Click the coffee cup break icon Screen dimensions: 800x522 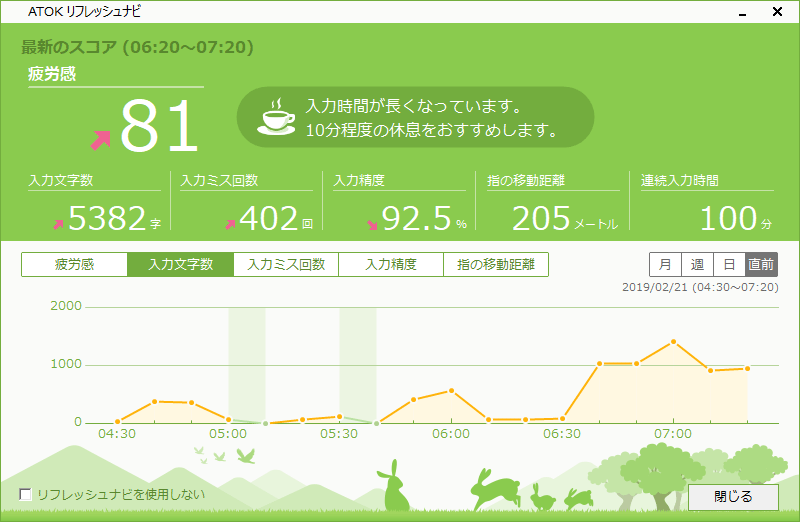[276, 117]
